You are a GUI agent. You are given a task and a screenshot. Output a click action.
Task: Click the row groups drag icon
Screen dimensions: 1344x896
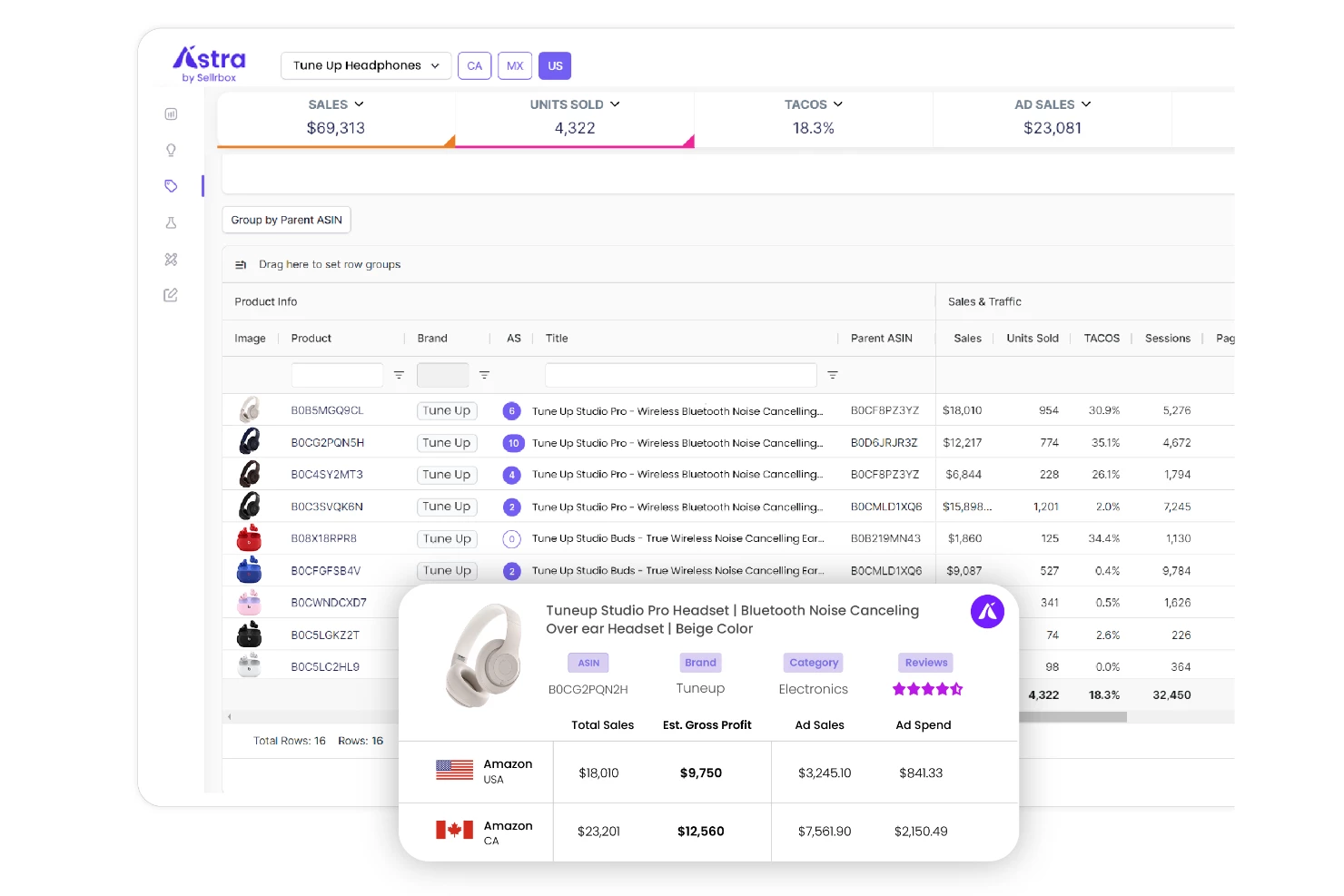[241, 265]
